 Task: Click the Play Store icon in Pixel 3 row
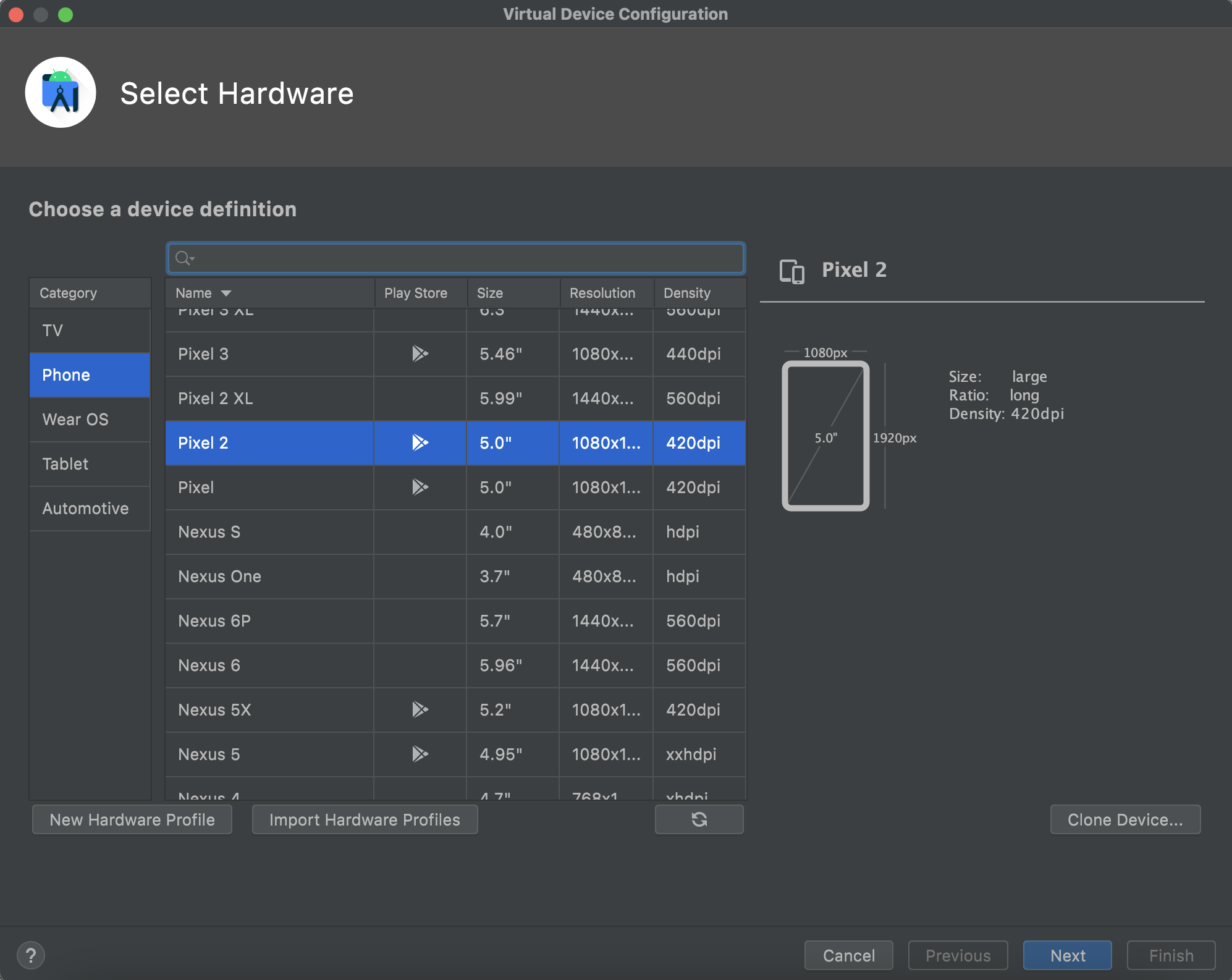pyautogui.click(x=420, y=353)
